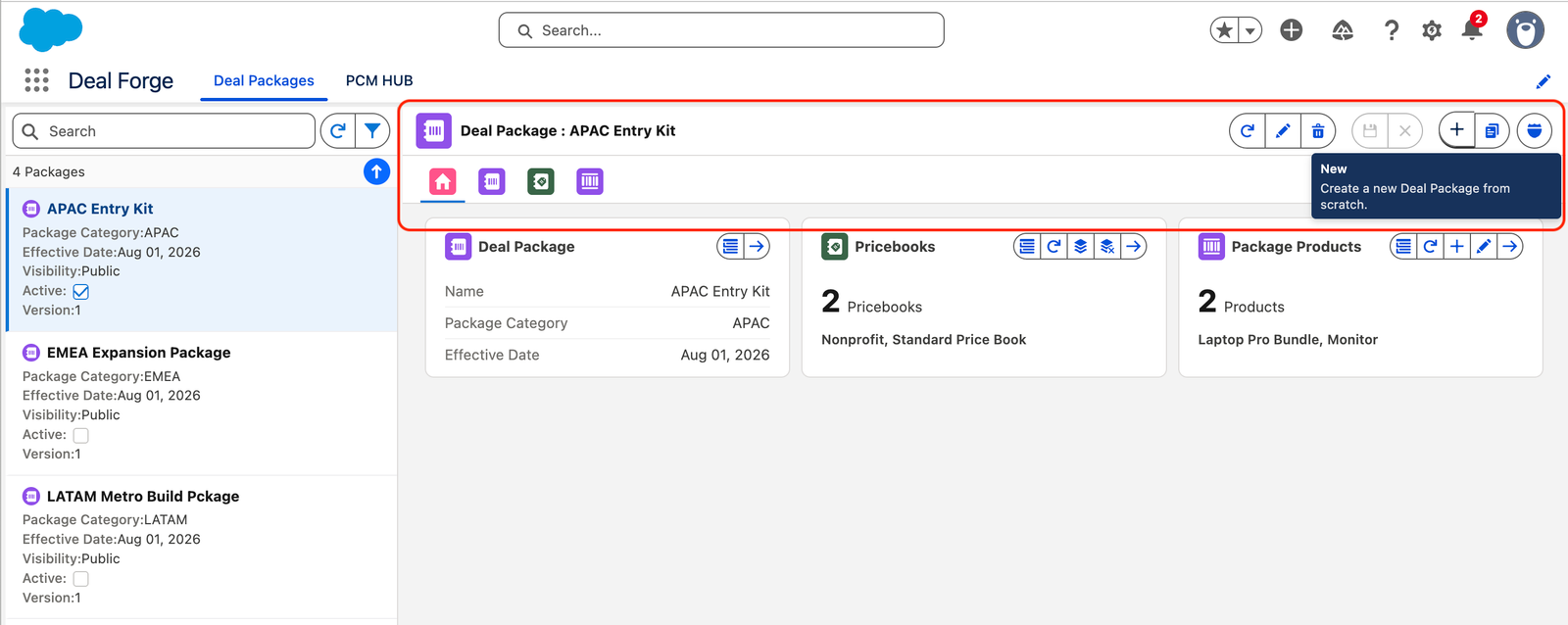Refresh the Pricebooks card
Image resolution: width=1568 pixels, height=625 pixels.
tap(1053, 247)
